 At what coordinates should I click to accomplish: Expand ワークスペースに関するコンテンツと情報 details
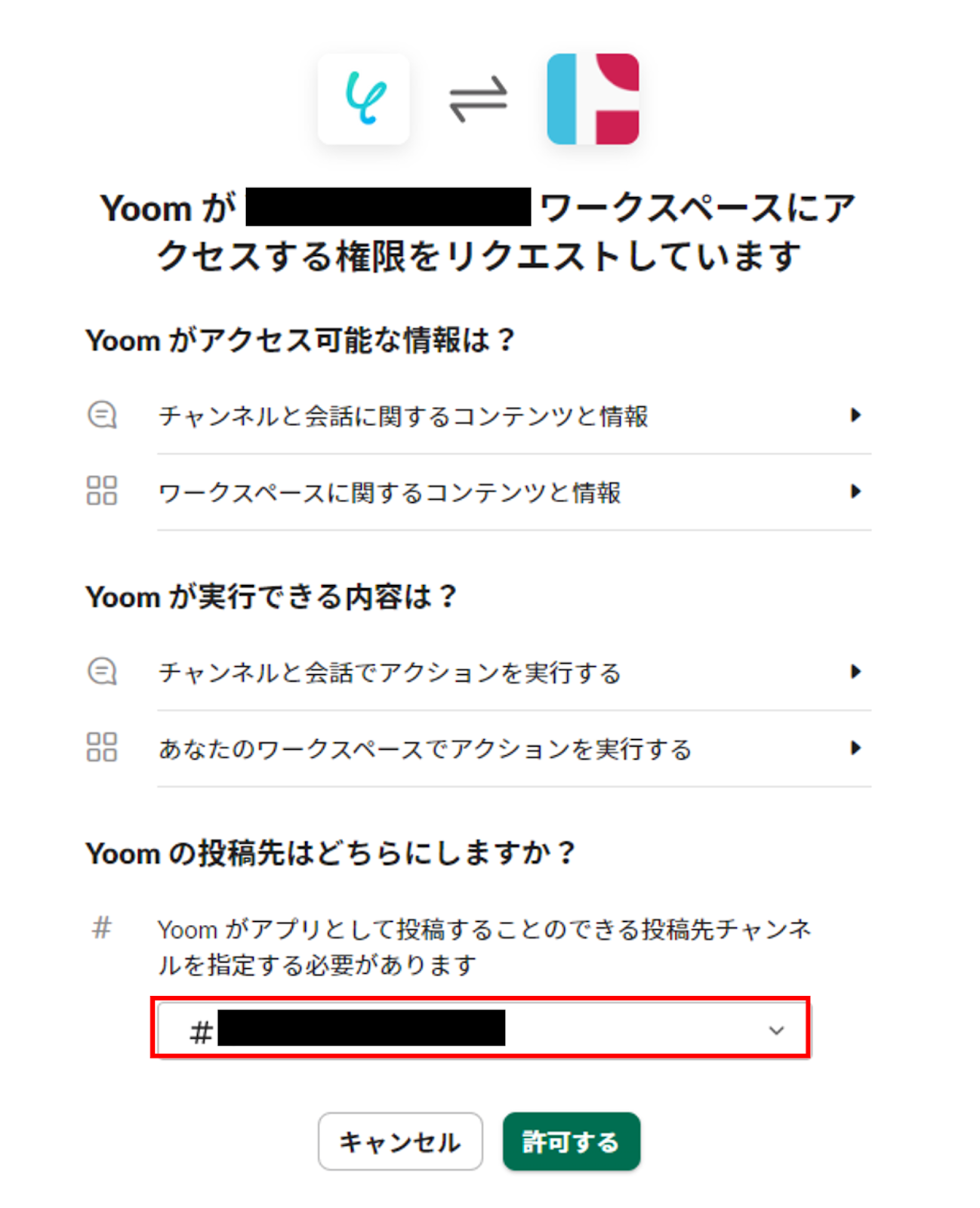855,492
